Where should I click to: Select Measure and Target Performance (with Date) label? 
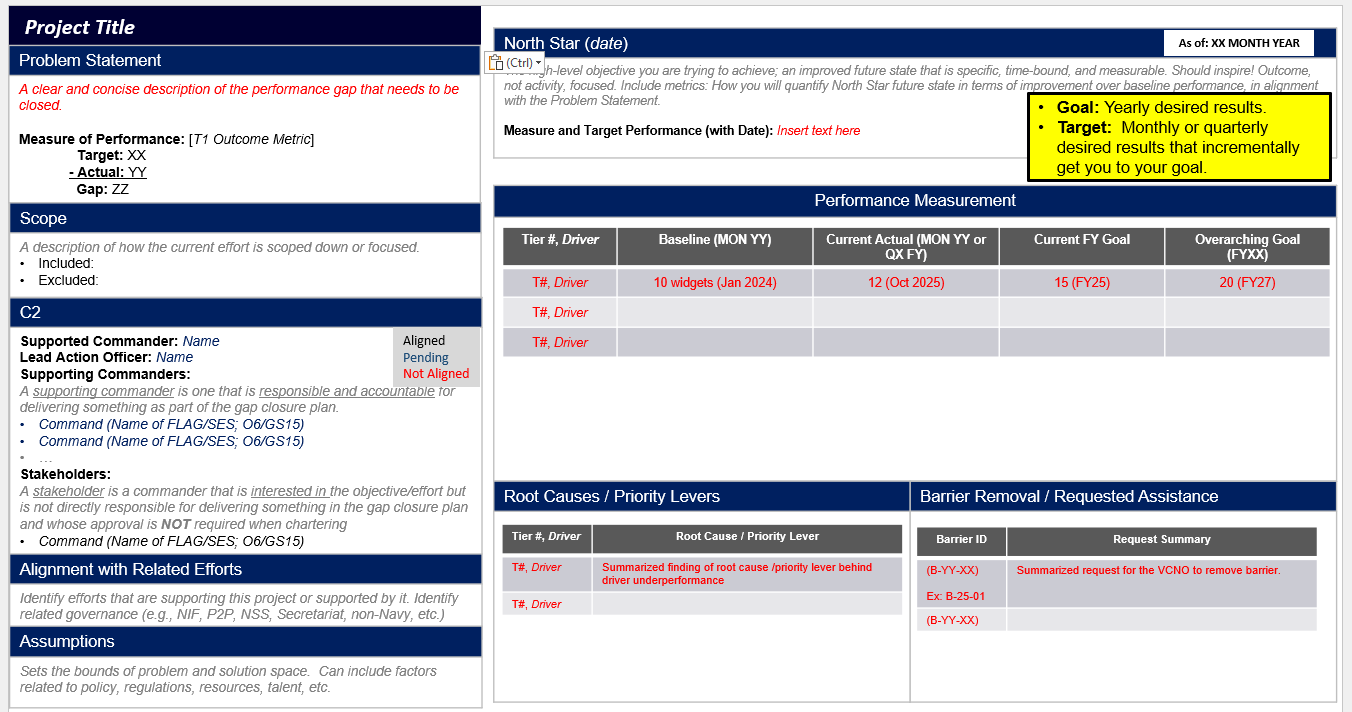638,131
